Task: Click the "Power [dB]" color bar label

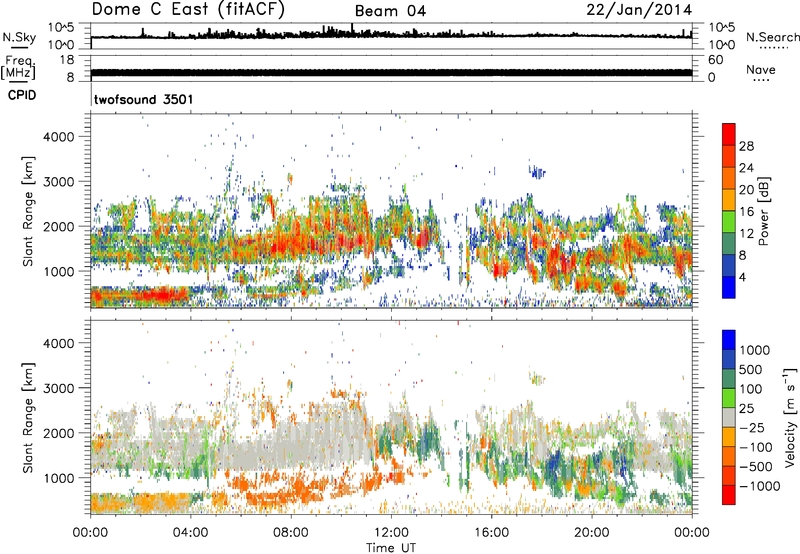Action: point(763,211)
